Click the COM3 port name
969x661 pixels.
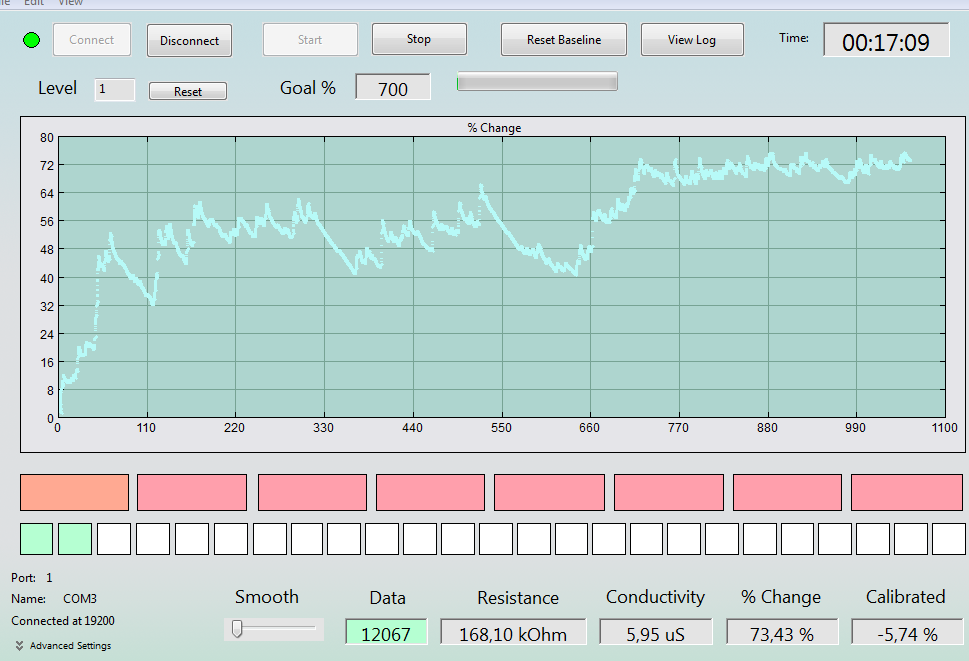point(80,599)
